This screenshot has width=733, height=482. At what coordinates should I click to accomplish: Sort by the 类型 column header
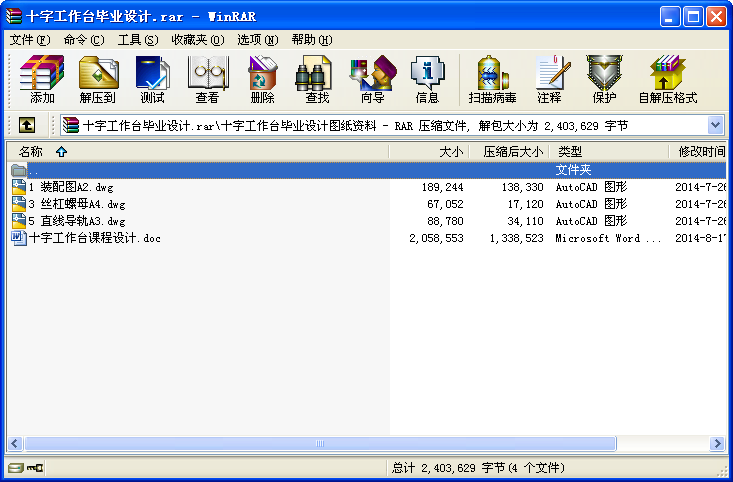[x=609, y=151]
